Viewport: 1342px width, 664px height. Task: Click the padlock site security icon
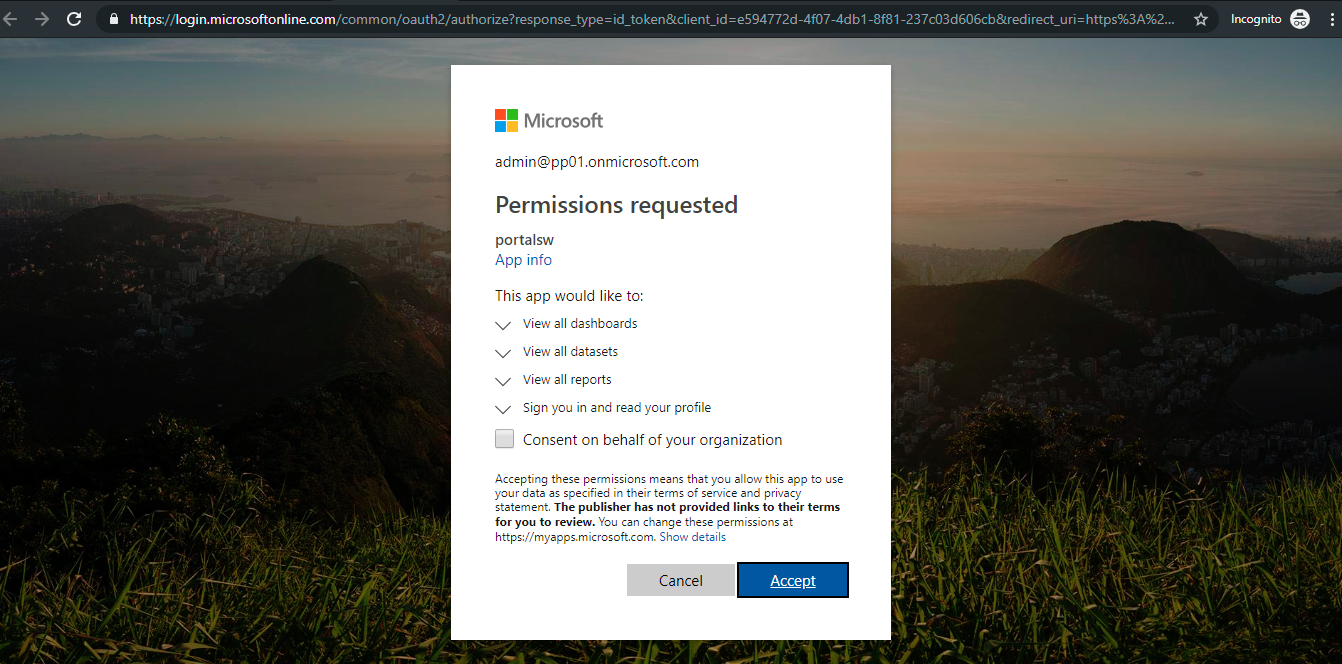point(113,19)
